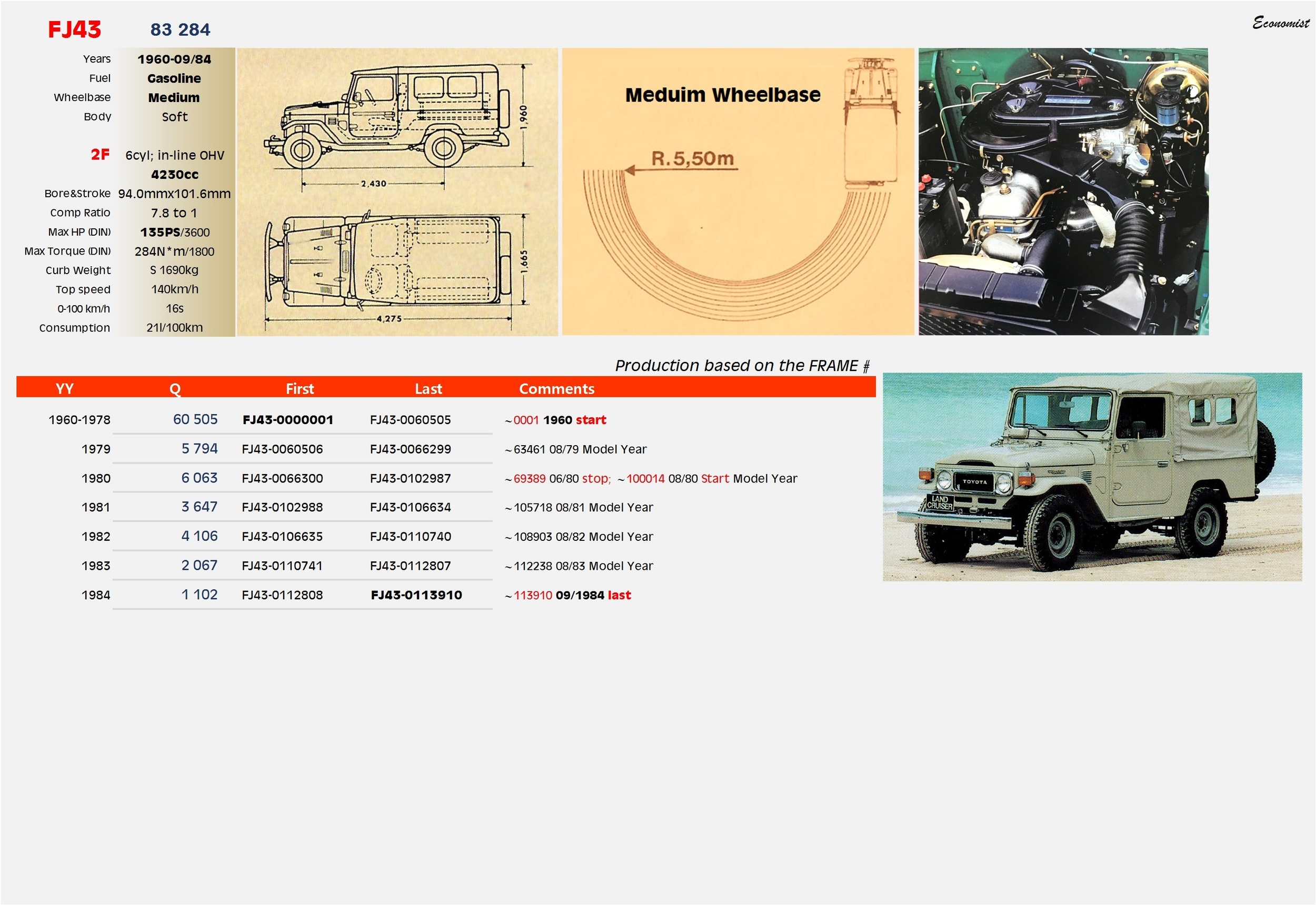Screen dimensions: 1316x905
Task: Click the red 2F engine code
Action: 101,154
